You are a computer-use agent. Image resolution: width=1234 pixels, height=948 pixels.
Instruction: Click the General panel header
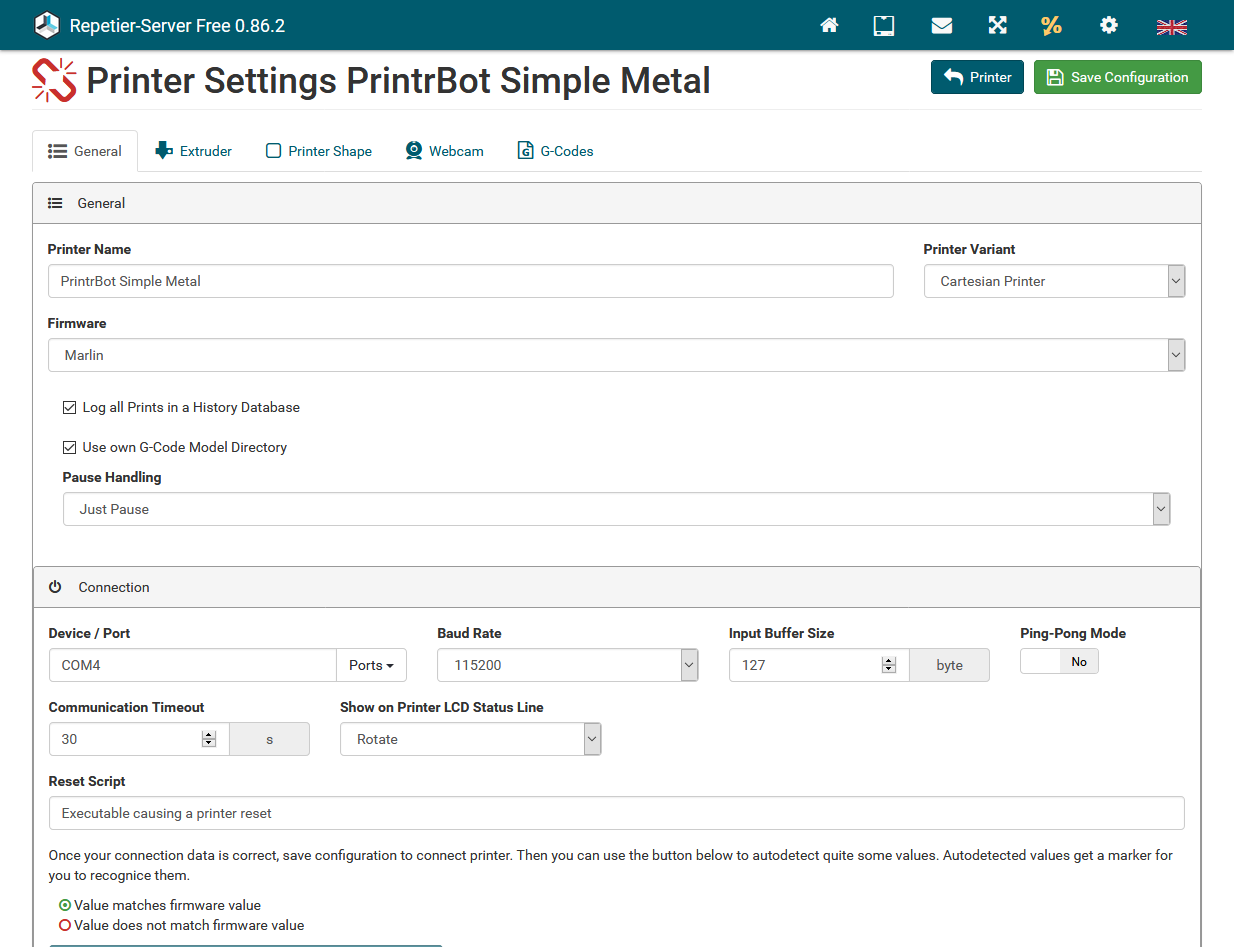click(x=617, y=203)
